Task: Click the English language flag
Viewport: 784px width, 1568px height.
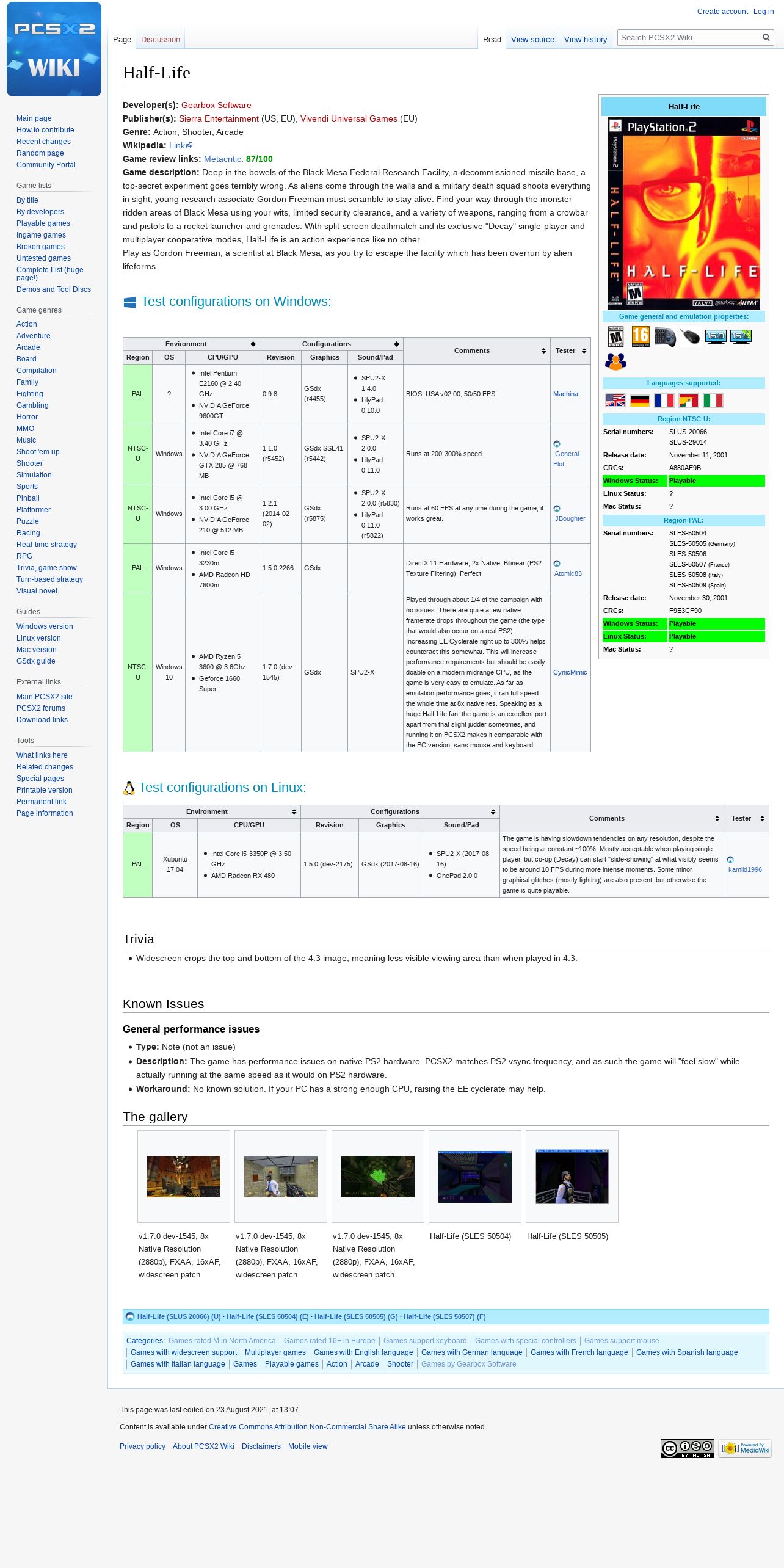Action: coord(615,401)
